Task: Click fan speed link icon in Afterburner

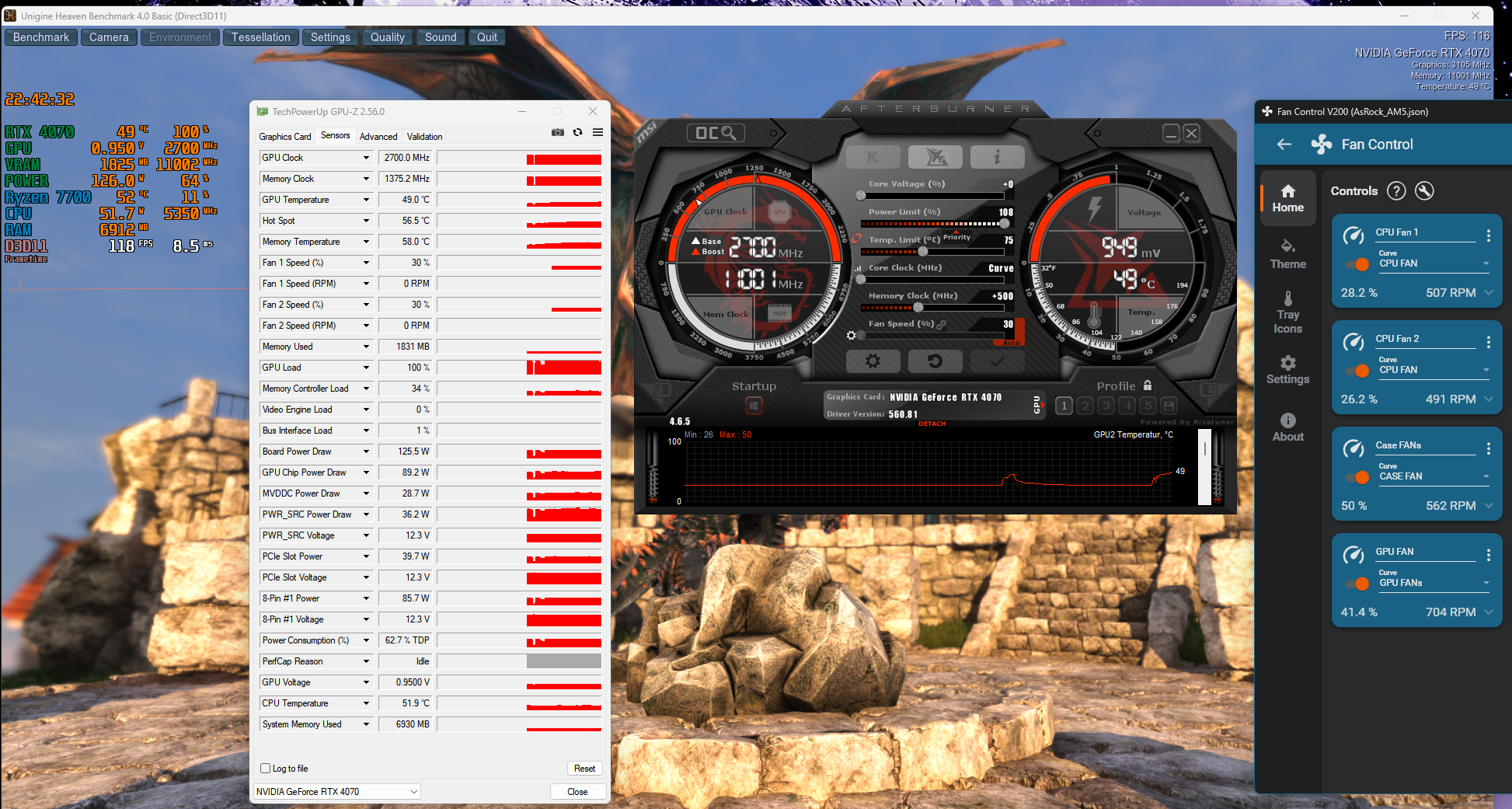Action: 942,324
